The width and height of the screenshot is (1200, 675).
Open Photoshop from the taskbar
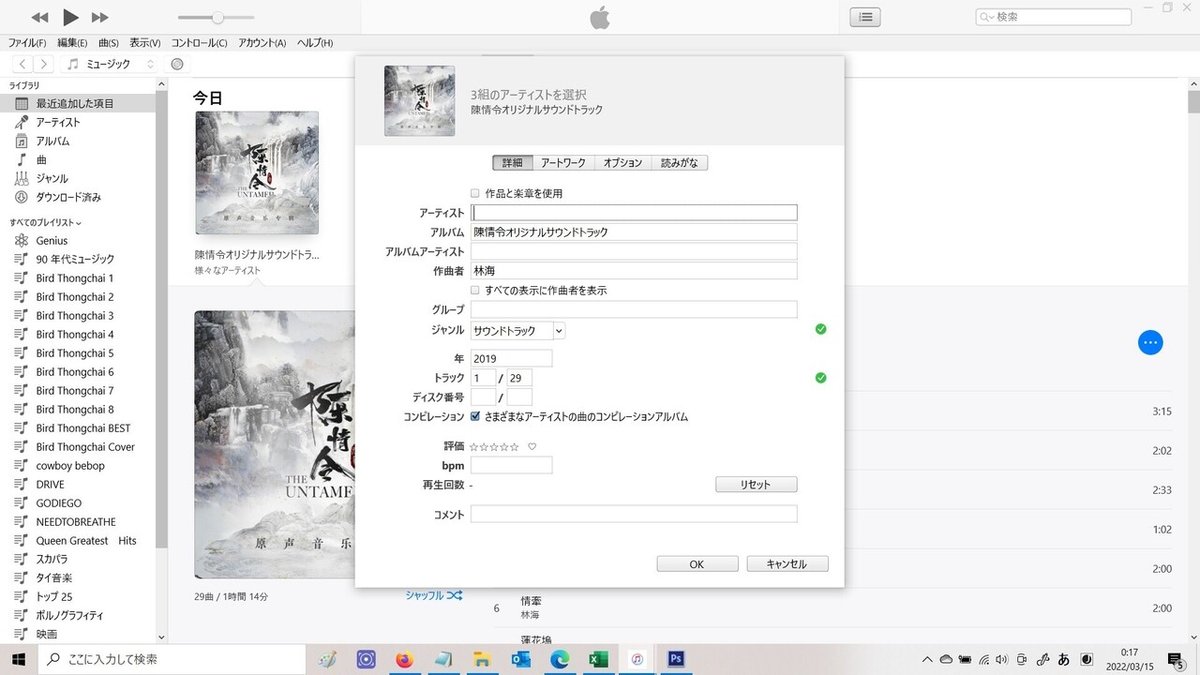pos(676,659)
